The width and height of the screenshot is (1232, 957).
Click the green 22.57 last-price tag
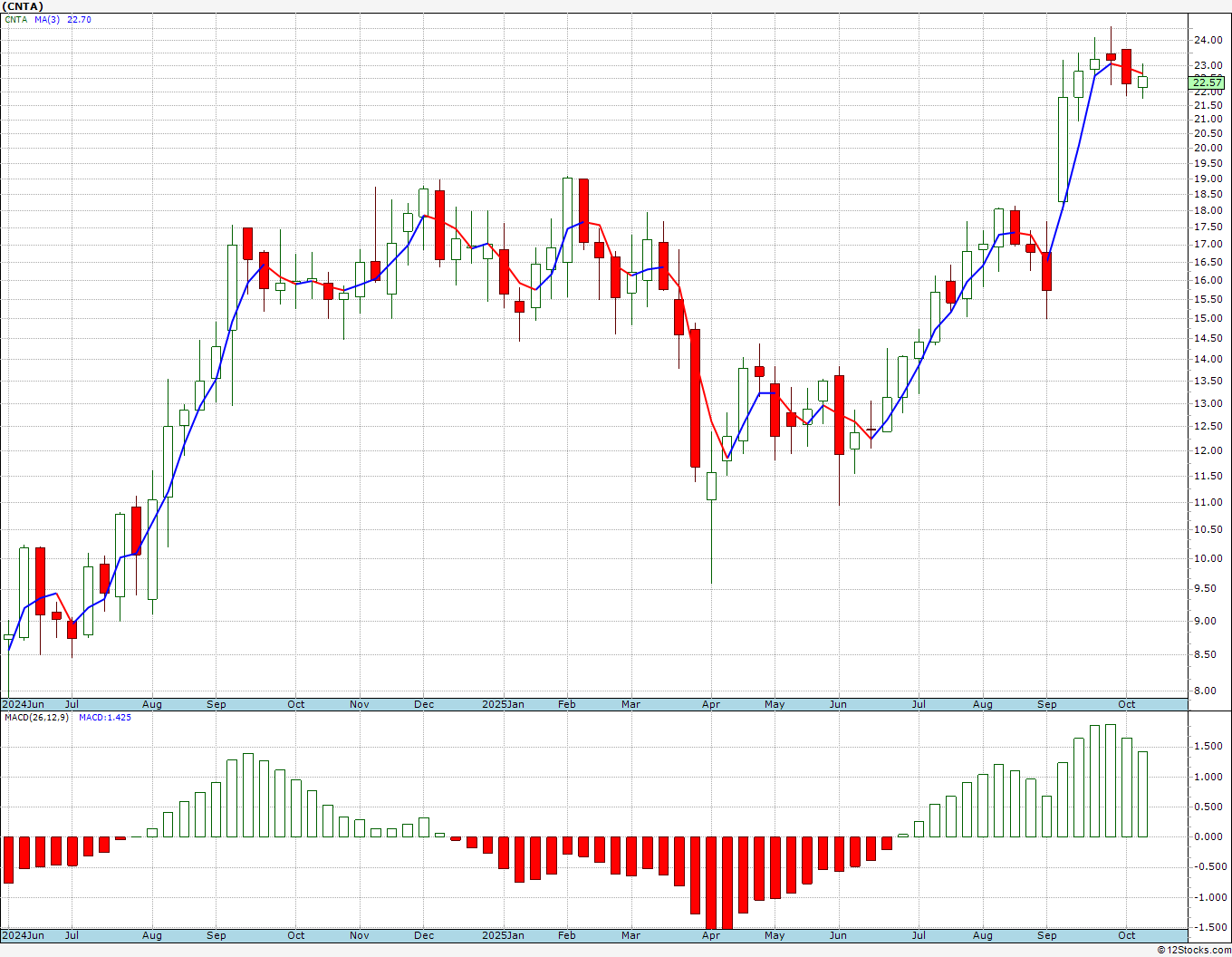click(1206, 82)
